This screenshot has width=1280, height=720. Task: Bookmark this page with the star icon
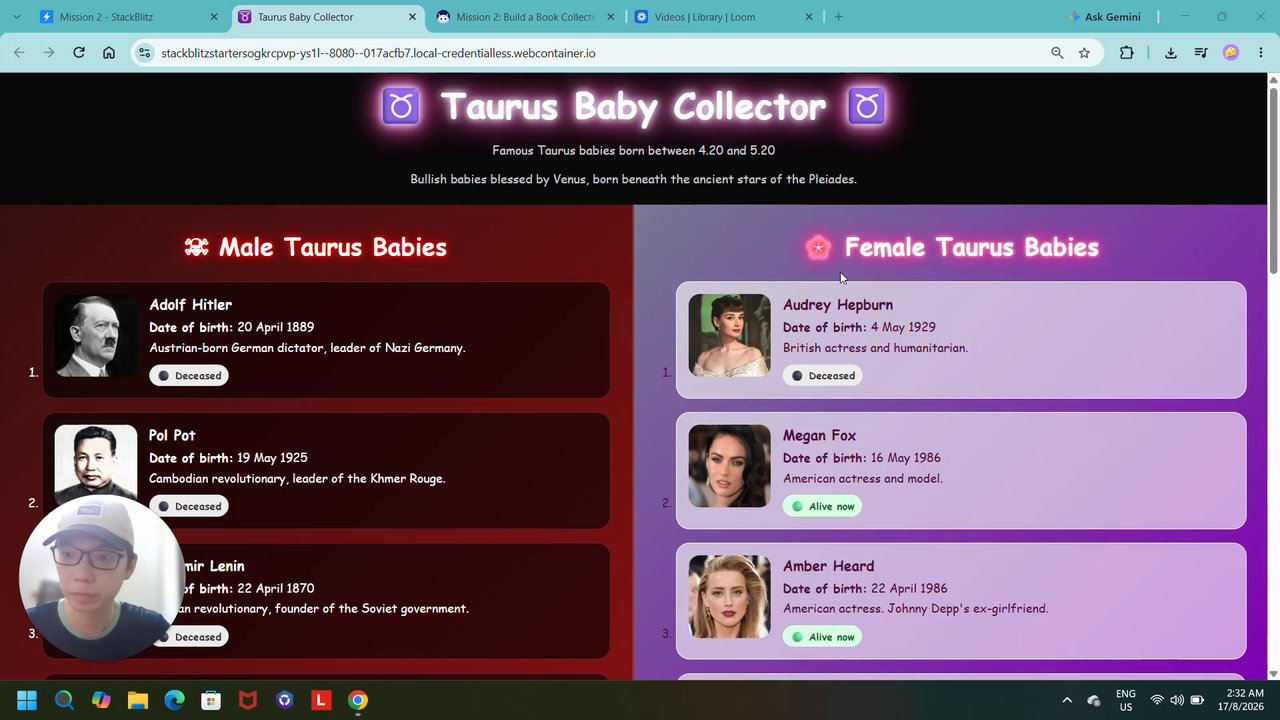[1084, 53]
